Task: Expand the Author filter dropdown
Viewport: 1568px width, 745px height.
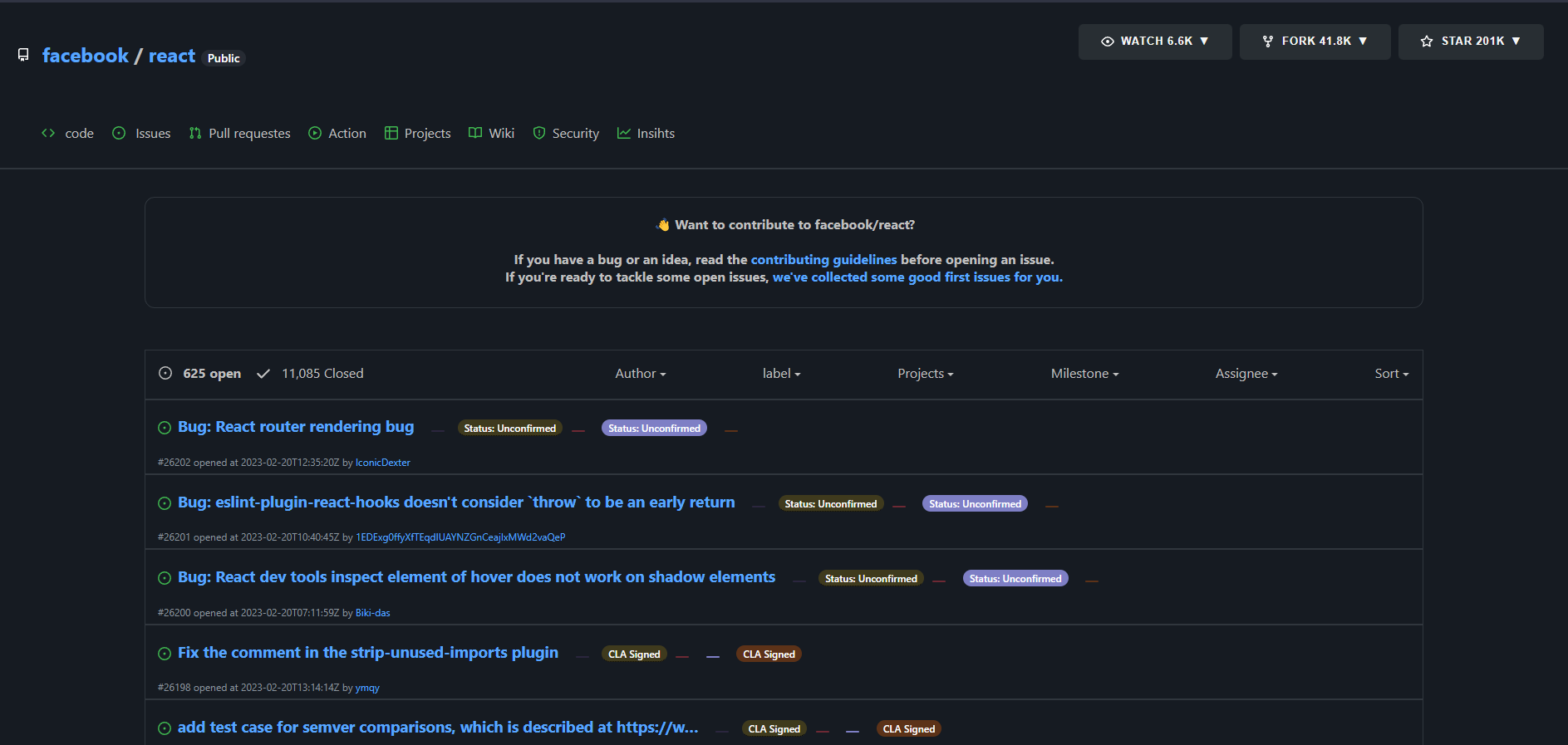Action: coord(641,374)
